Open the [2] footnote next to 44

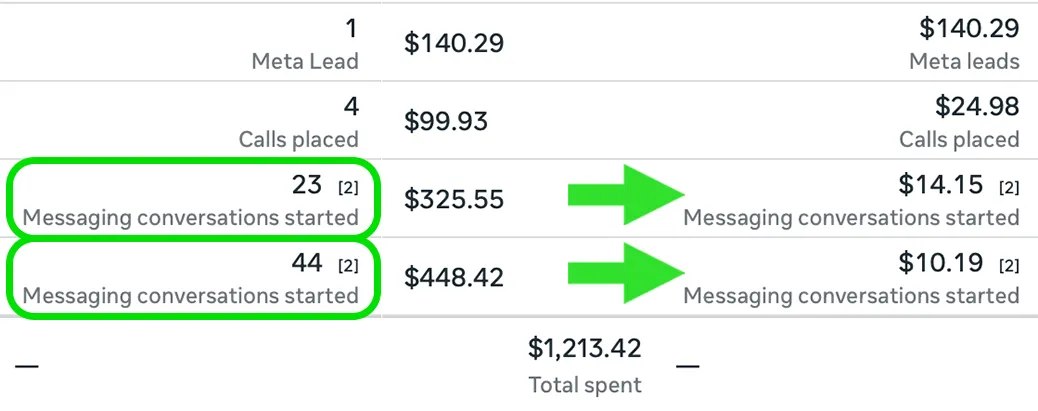347,266
